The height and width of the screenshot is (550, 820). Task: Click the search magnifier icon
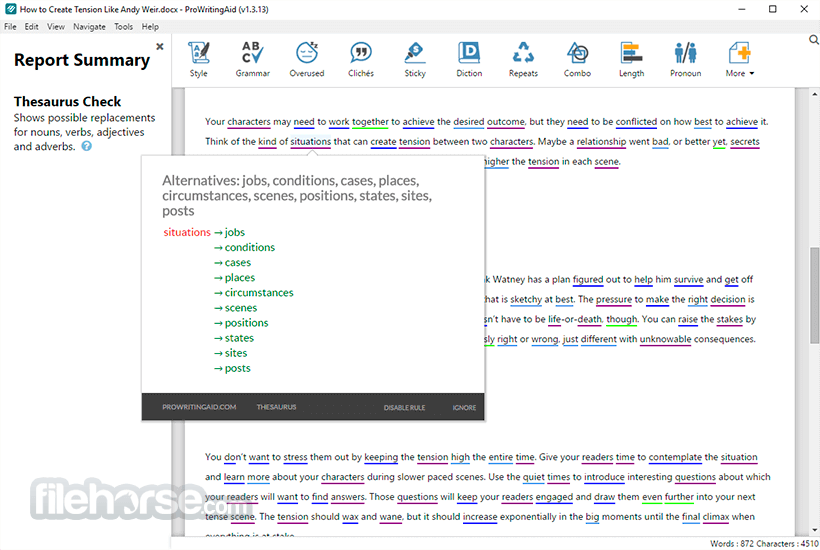[814, 40]
